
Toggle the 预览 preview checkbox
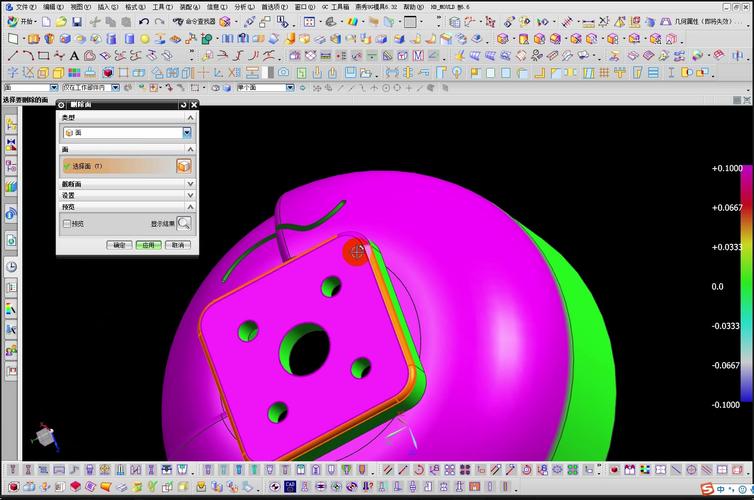pyautogui.click(x=67, y=224)
